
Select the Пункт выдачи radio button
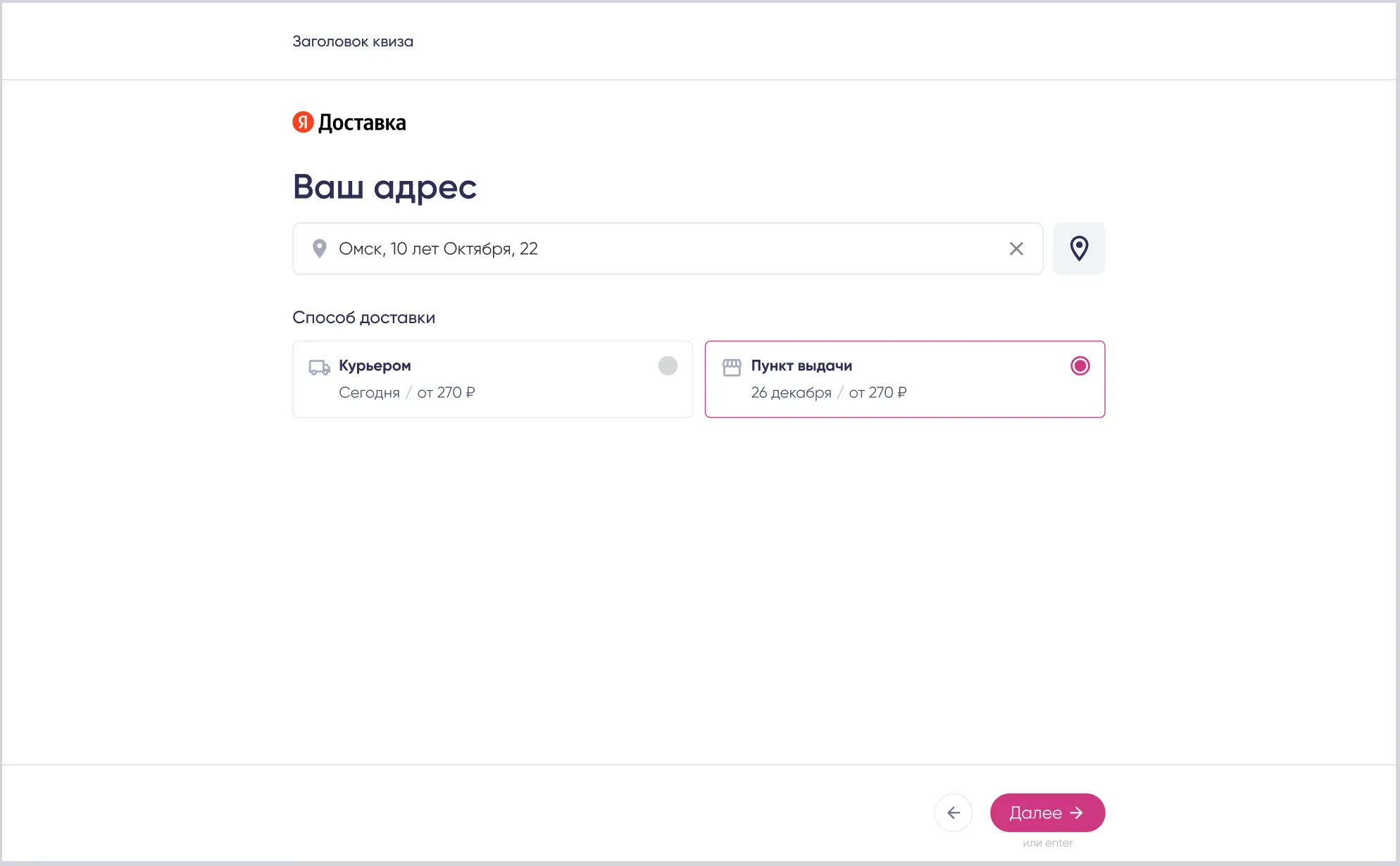click(1080, 366)
